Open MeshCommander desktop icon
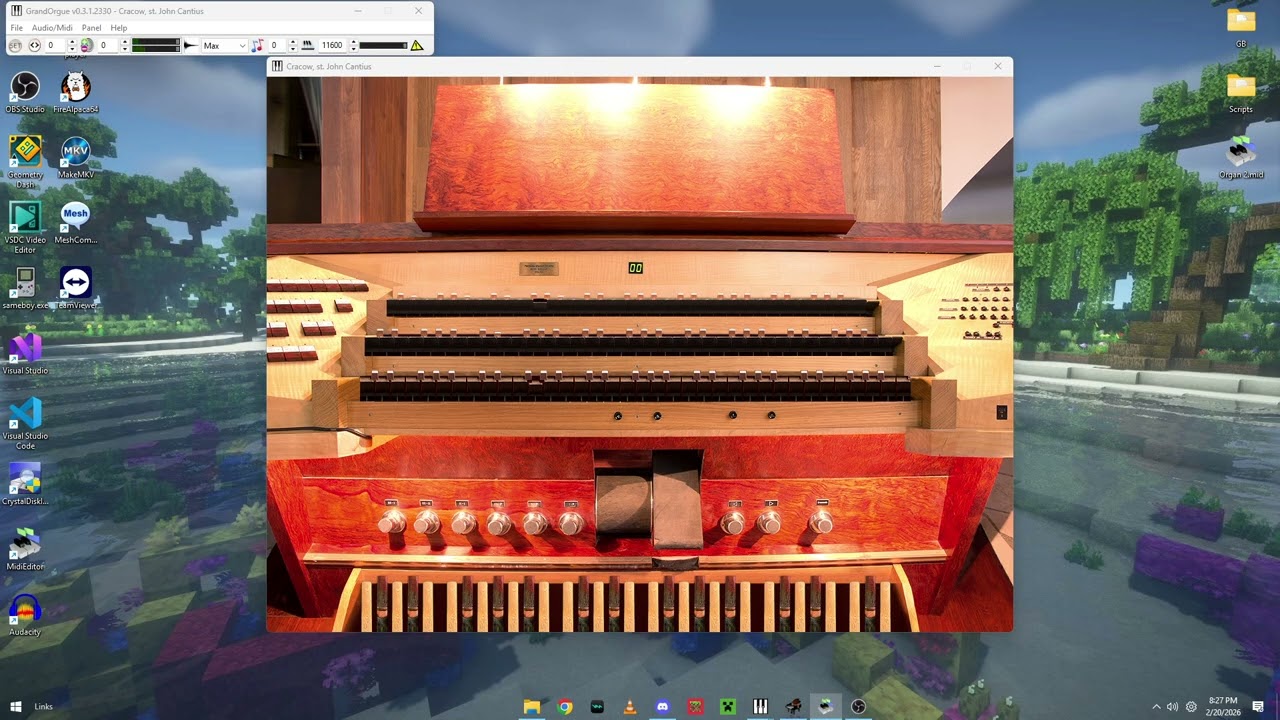The width and height of the screenshot is (1280, 720). [x=75, y=223]
